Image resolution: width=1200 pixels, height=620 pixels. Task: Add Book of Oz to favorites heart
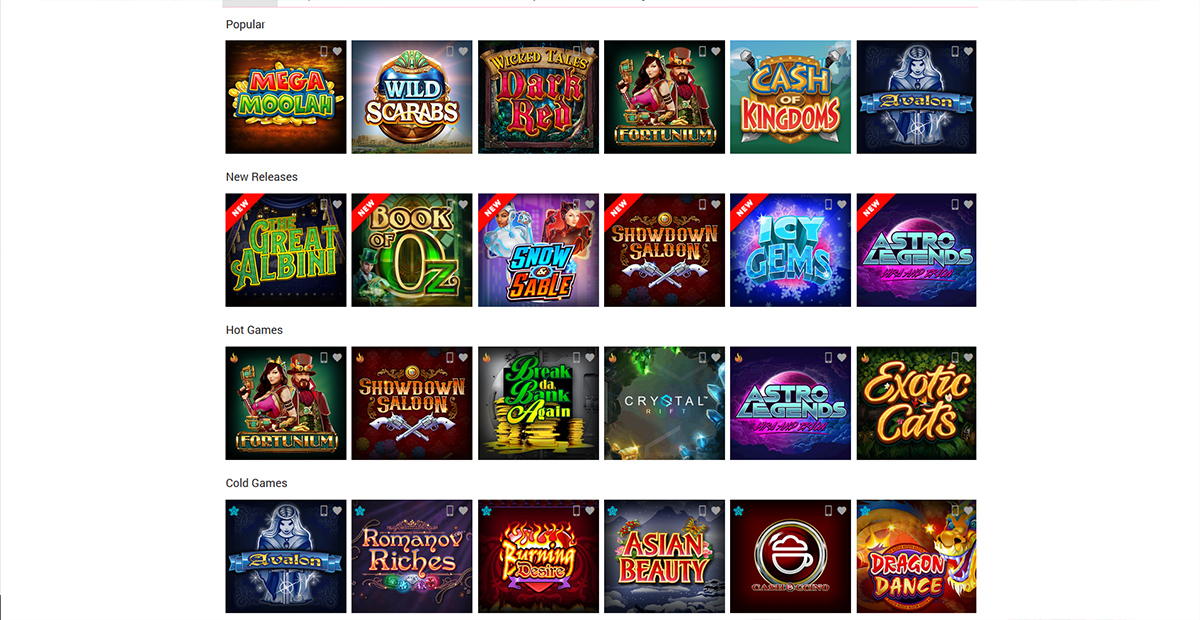[464, 204]
